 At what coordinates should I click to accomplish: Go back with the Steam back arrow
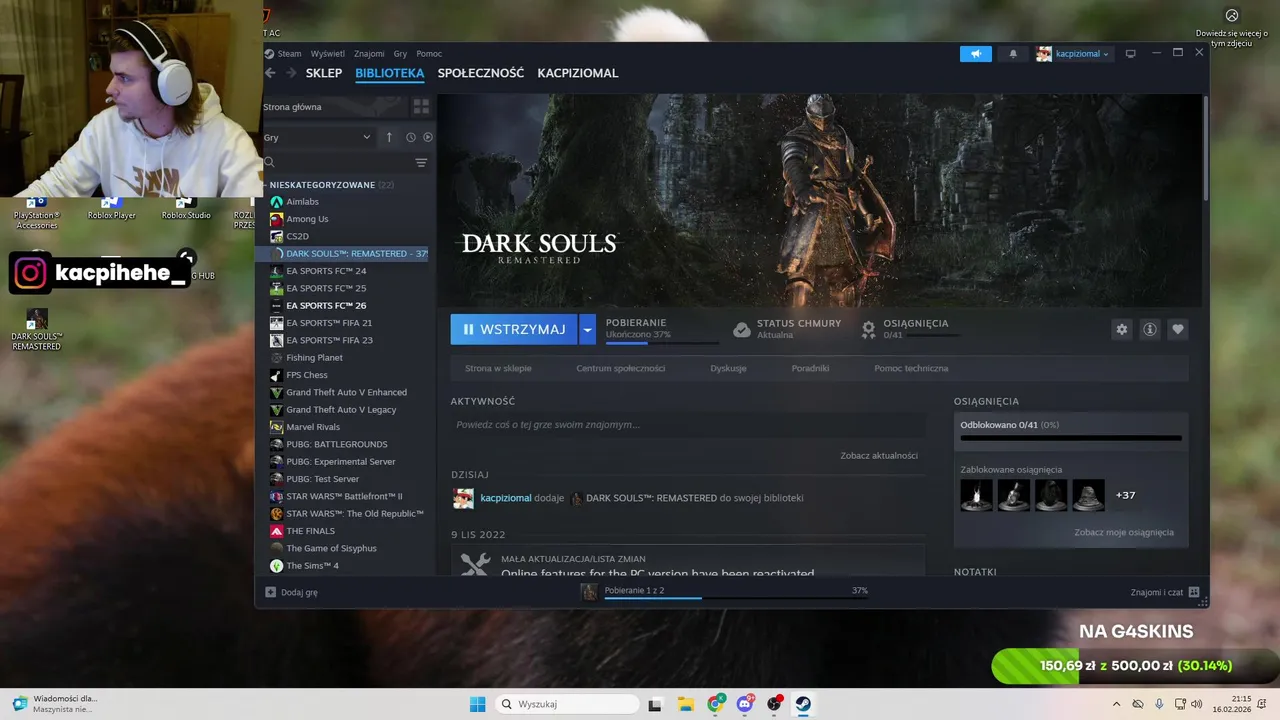[x=270, y=73]
